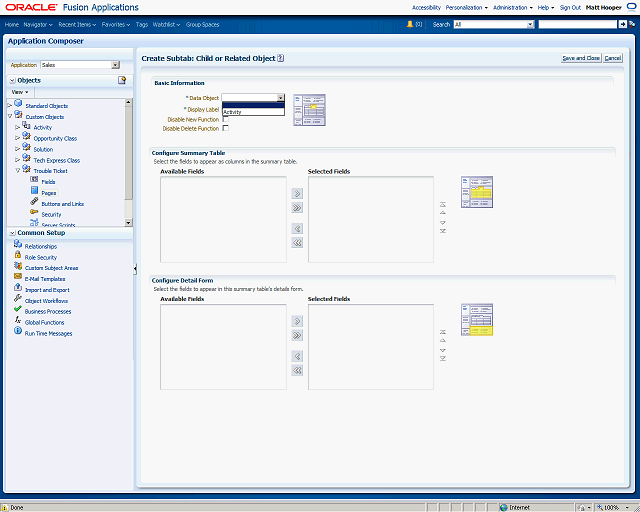Remove all fields from summary Selected Fields

pos(297,243)
